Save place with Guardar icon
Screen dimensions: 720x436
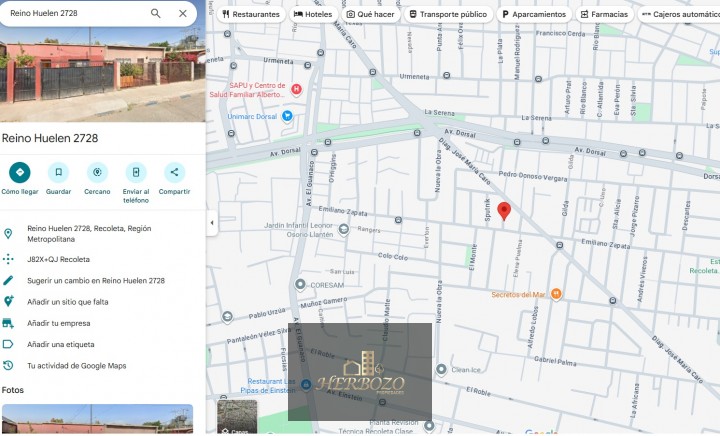(58, 172)
